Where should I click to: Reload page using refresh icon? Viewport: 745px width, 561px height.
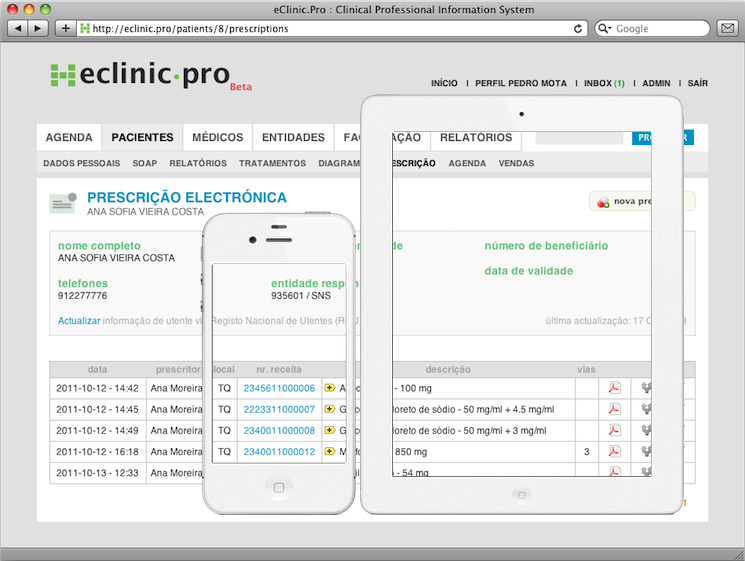pyautogui.click(x=578, y=29)
